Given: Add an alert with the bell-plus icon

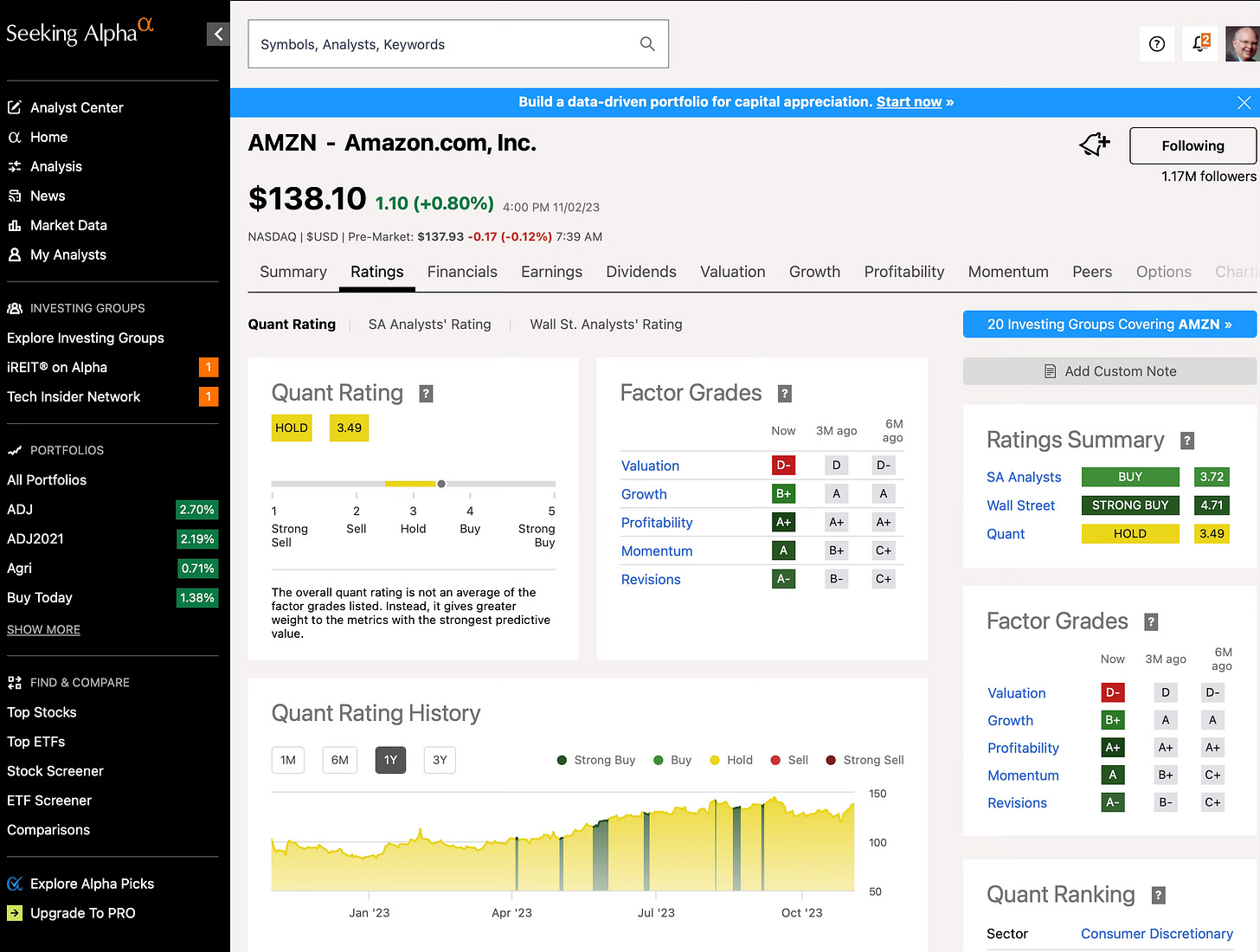Looking at the screenshot, I should [1095, 145].
